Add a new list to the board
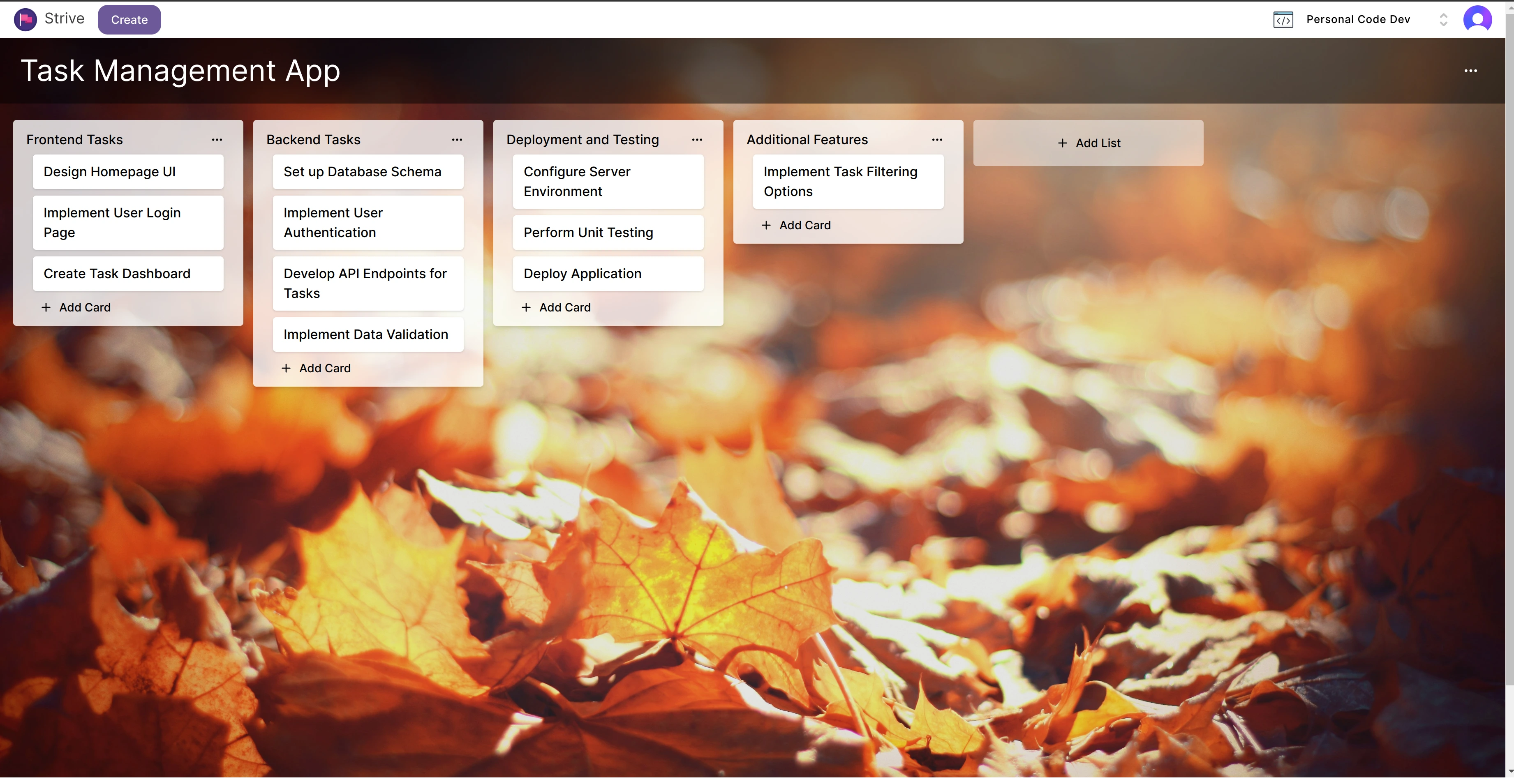This screenshot has height=784, width=1514. [1088, 143]
